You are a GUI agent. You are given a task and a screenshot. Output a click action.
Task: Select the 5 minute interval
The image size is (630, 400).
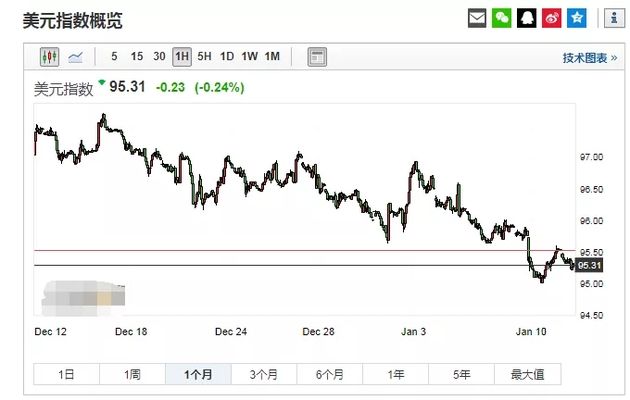114,57
